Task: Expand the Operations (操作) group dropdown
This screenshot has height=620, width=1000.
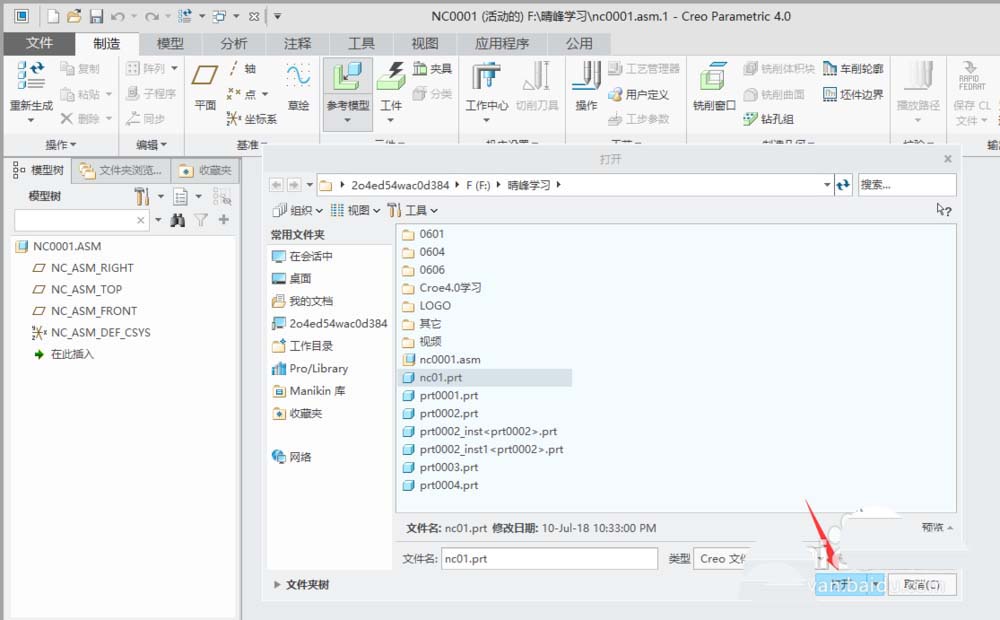Action: (x=61, y=145)
